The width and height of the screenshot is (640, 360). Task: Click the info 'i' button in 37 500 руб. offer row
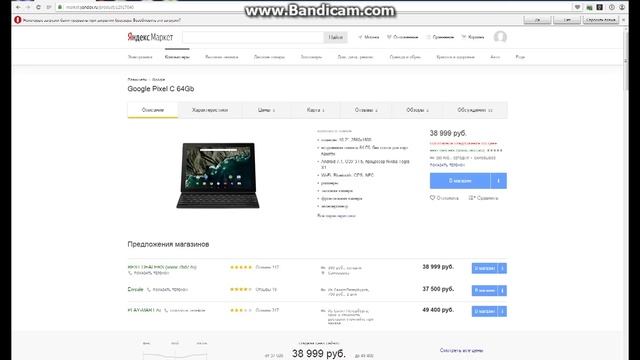pos(502,290)
